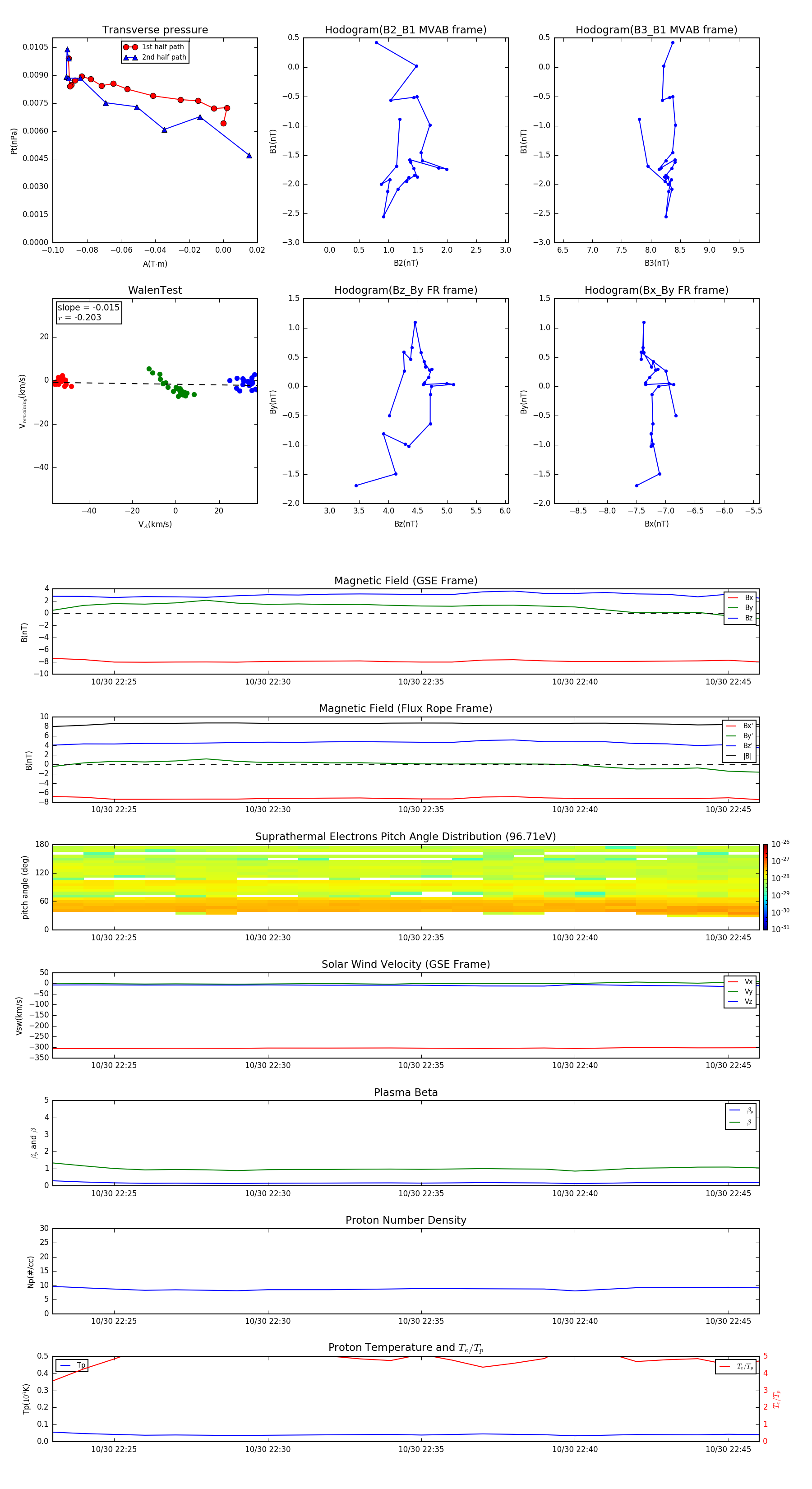This screenshot has height=1489, width=812.
Task: Click the Suprathermal Electrons Pitch Angle Distribution title
Action: pyautogui.click(x=406, y=837)
